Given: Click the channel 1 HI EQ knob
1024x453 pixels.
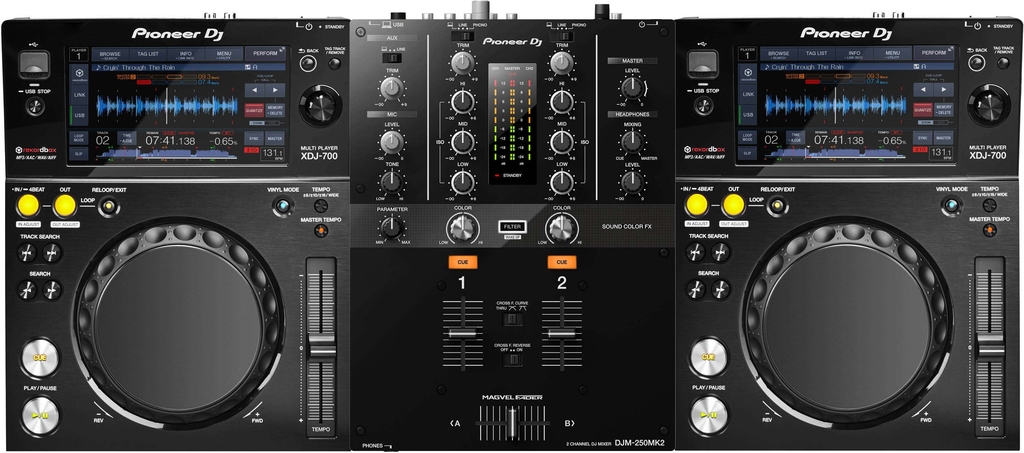Looking at the screenshot, I should pyautogui.click(x=462, y=101).
